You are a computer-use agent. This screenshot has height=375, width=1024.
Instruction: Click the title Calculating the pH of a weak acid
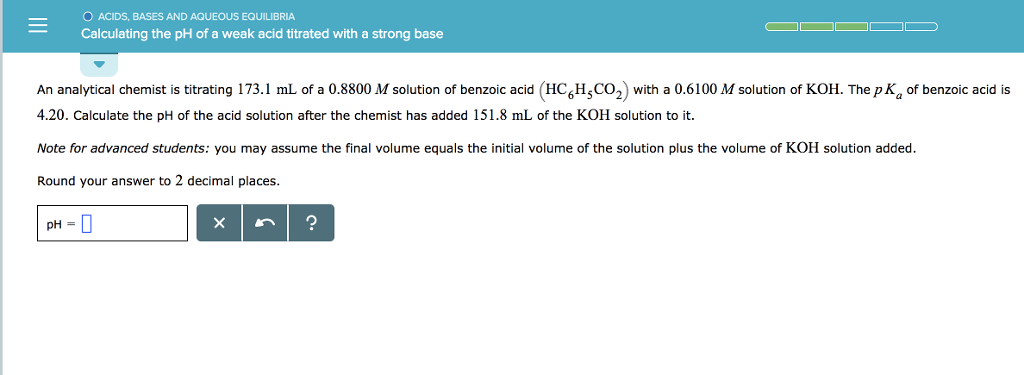pos(262,34)
